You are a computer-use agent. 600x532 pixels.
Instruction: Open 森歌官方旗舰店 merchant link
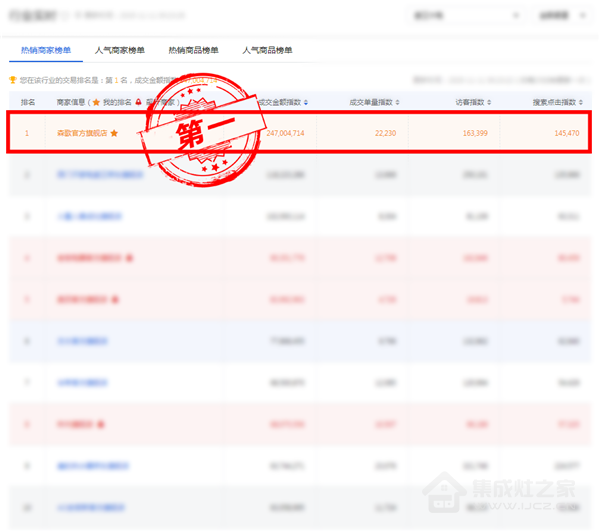click(82, 133)
